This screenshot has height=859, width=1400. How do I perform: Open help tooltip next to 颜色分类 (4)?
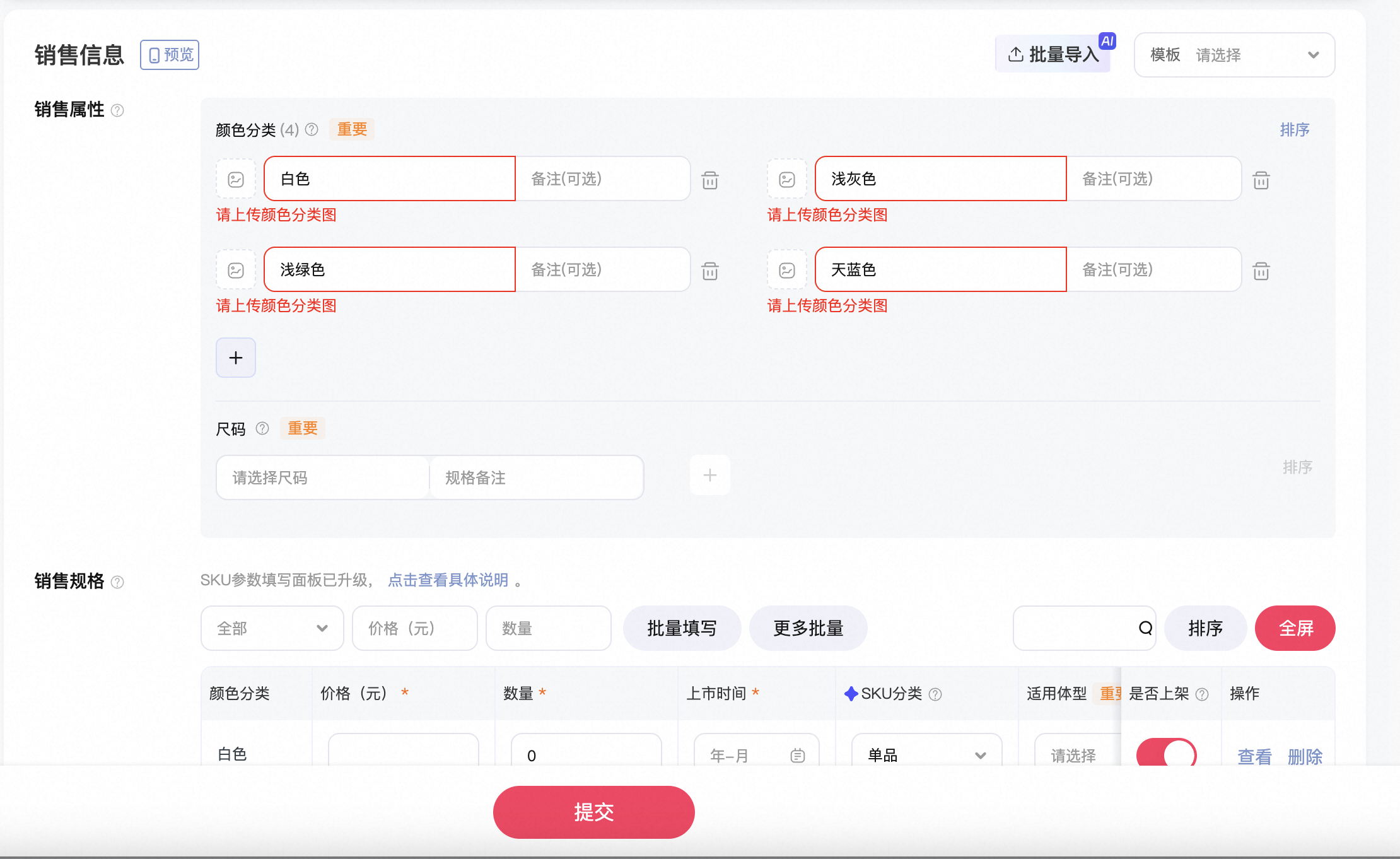tap(312, 129)
